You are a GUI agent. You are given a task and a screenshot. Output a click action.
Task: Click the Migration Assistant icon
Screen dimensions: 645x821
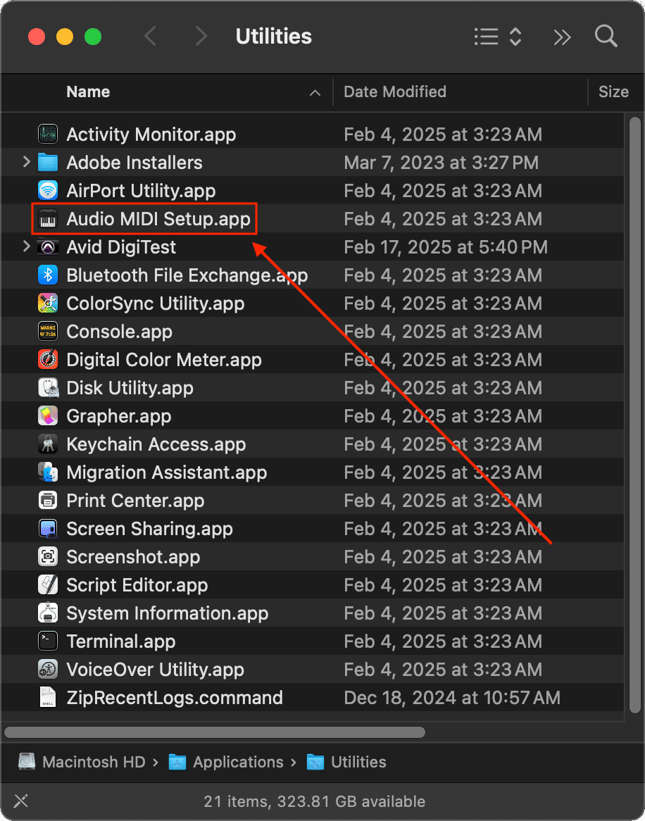pos(48,473)
